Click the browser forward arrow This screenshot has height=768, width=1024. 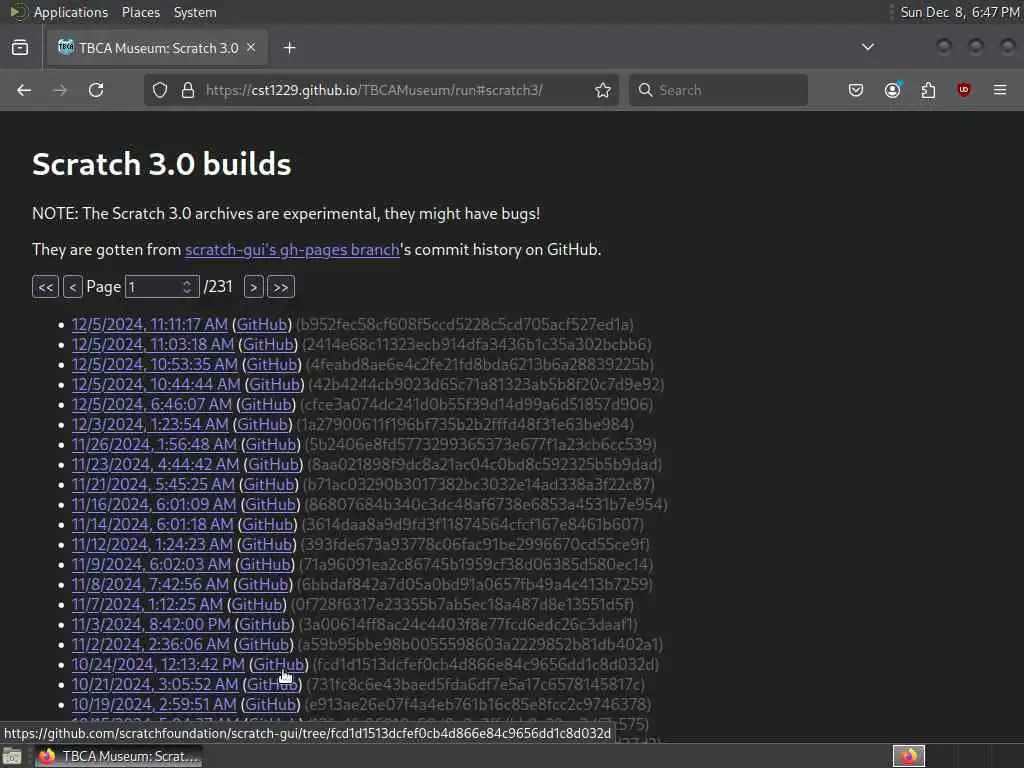pyautogui.click(x=59, y=90)
